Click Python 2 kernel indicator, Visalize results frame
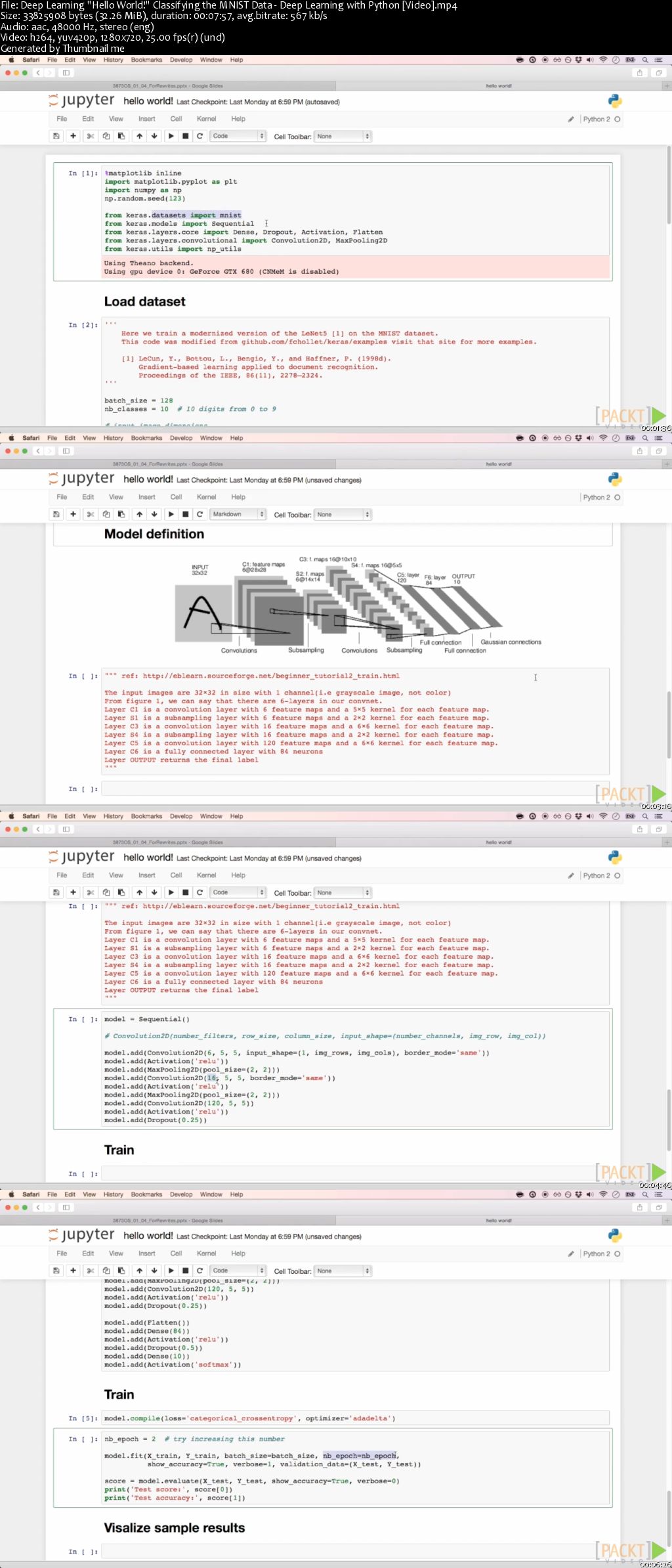The width and height of the screenshot is (672, 1568). [600, 1253]
